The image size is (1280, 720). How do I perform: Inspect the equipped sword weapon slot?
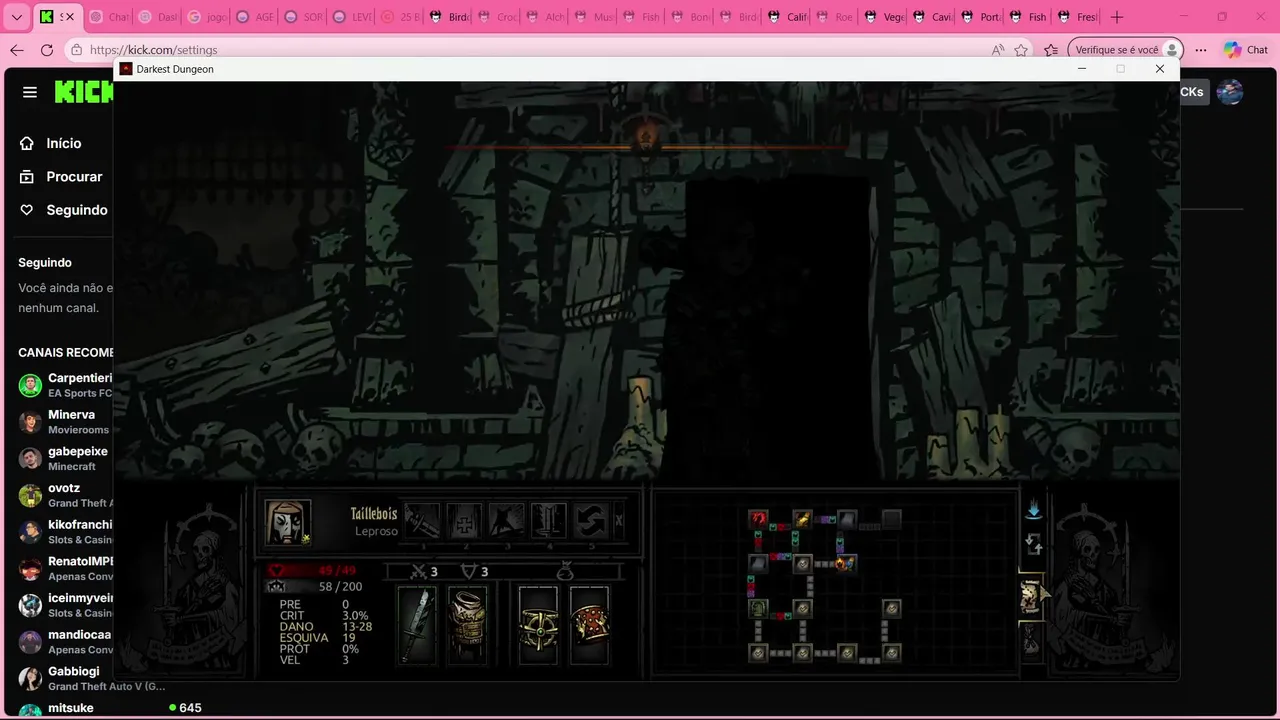[x=417, y=626]
